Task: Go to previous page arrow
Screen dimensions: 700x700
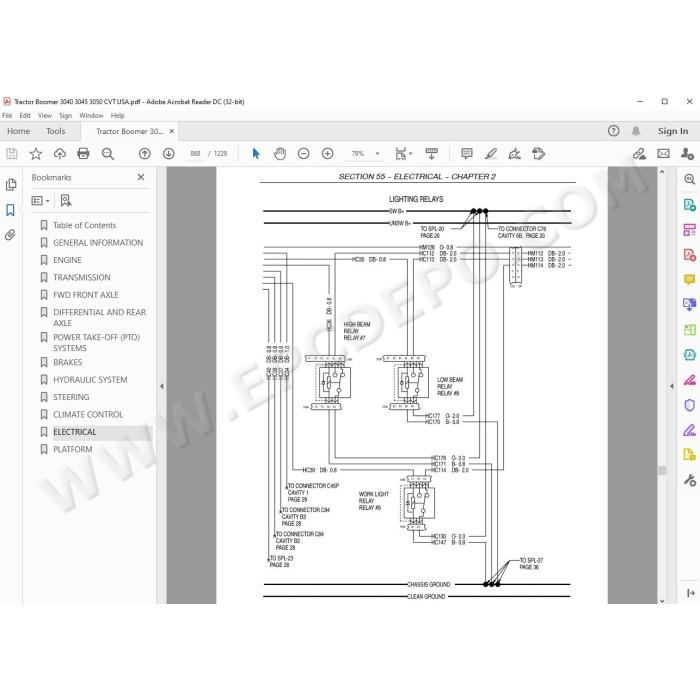Action: (145, 154)
